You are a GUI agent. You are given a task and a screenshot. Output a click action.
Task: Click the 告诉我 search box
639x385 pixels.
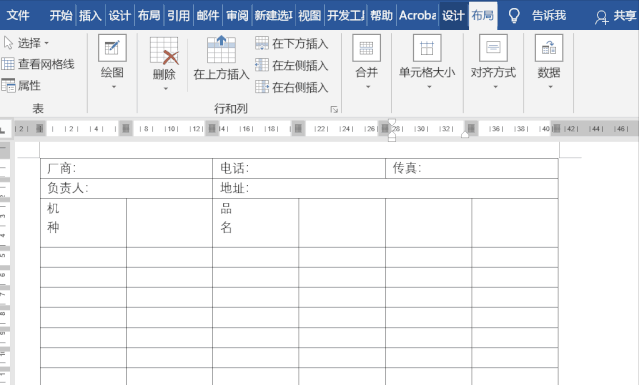pyautogui.click(x=549, y=15)
